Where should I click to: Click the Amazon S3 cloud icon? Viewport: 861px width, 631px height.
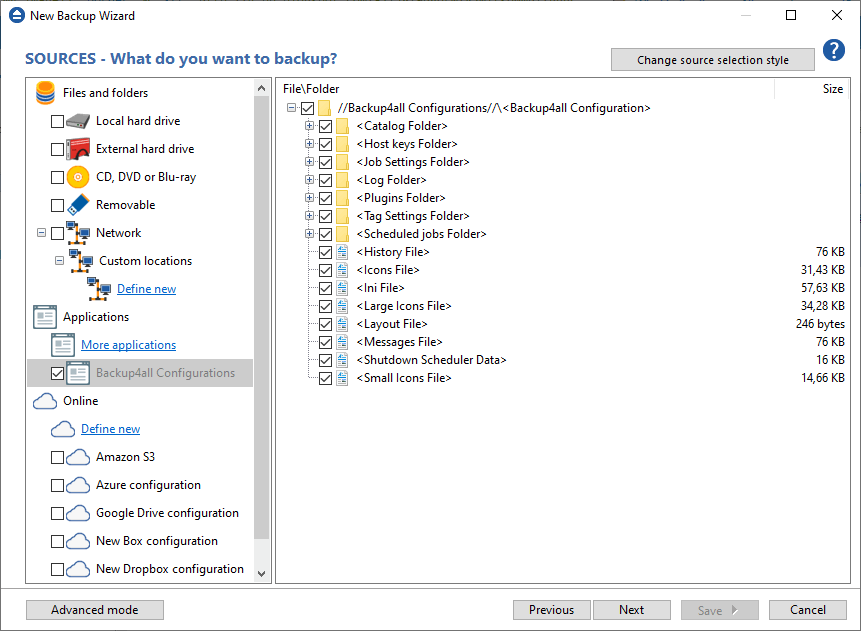pos(78,457)
